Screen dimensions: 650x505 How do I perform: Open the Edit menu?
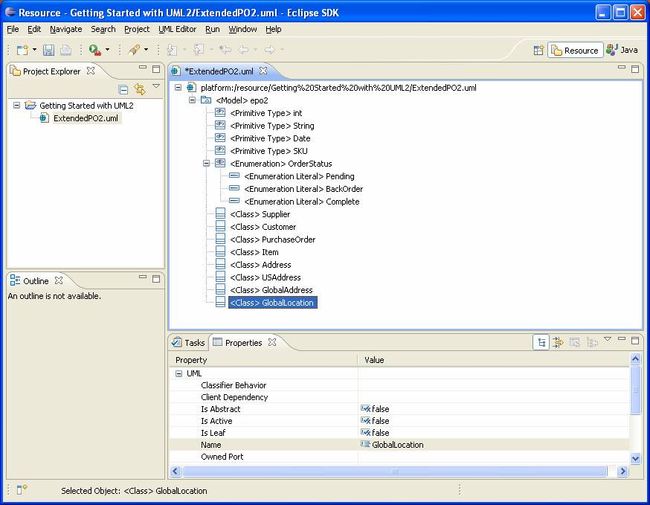click(x=34, y=29)
